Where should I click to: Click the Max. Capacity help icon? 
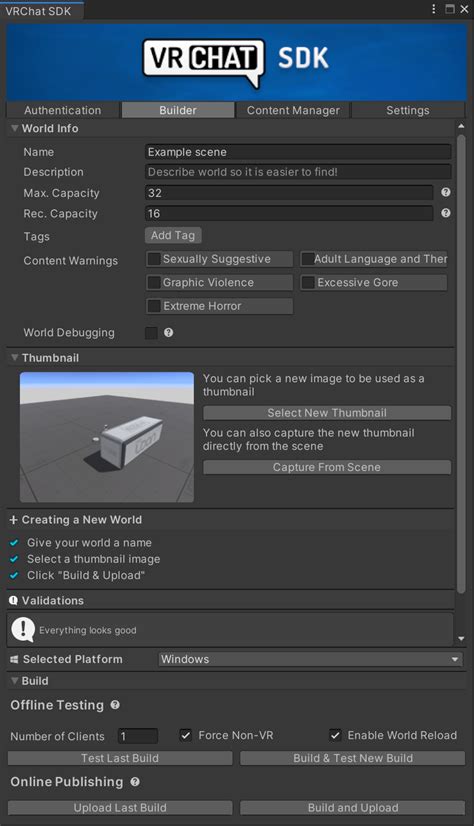click(x=446, y=192)
